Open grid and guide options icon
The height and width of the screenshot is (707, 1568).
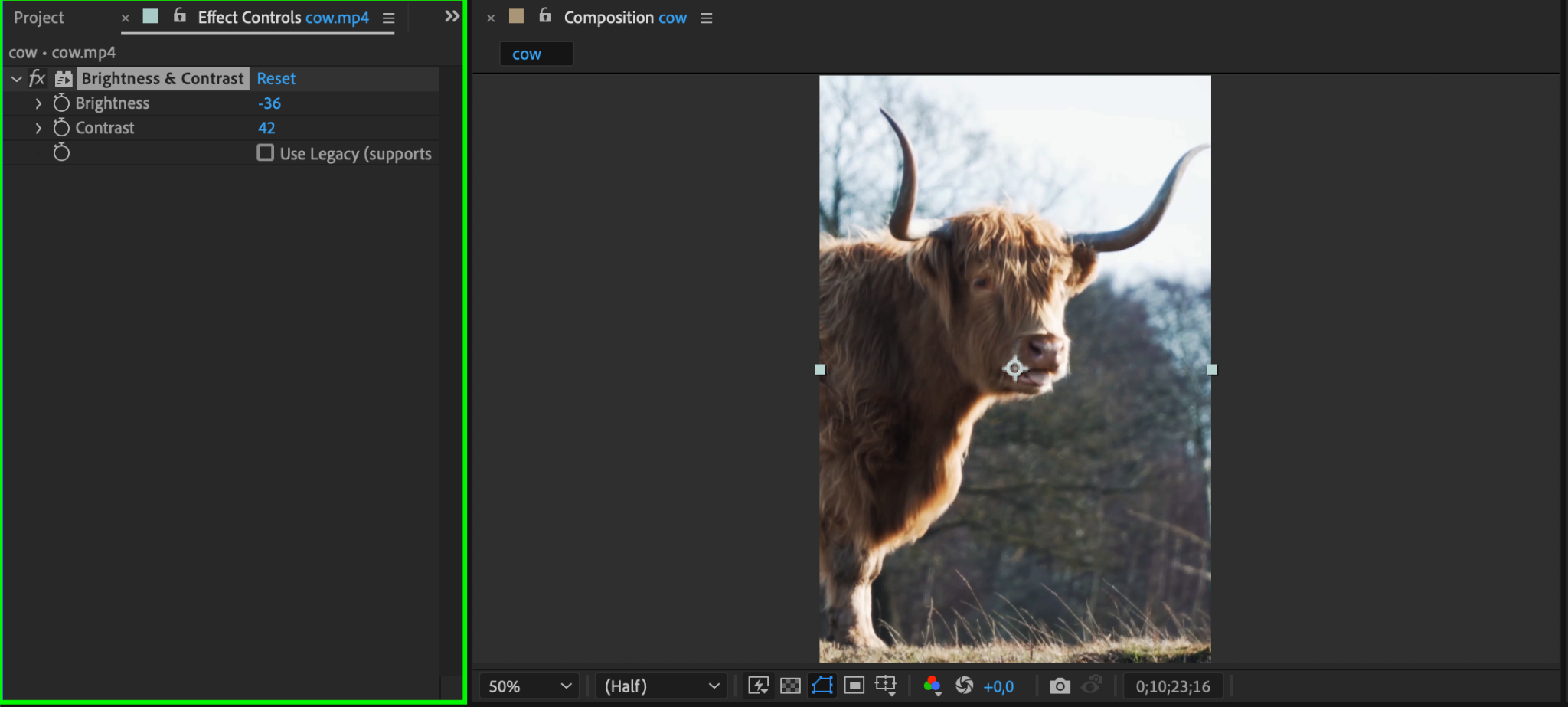pos(886,686)
